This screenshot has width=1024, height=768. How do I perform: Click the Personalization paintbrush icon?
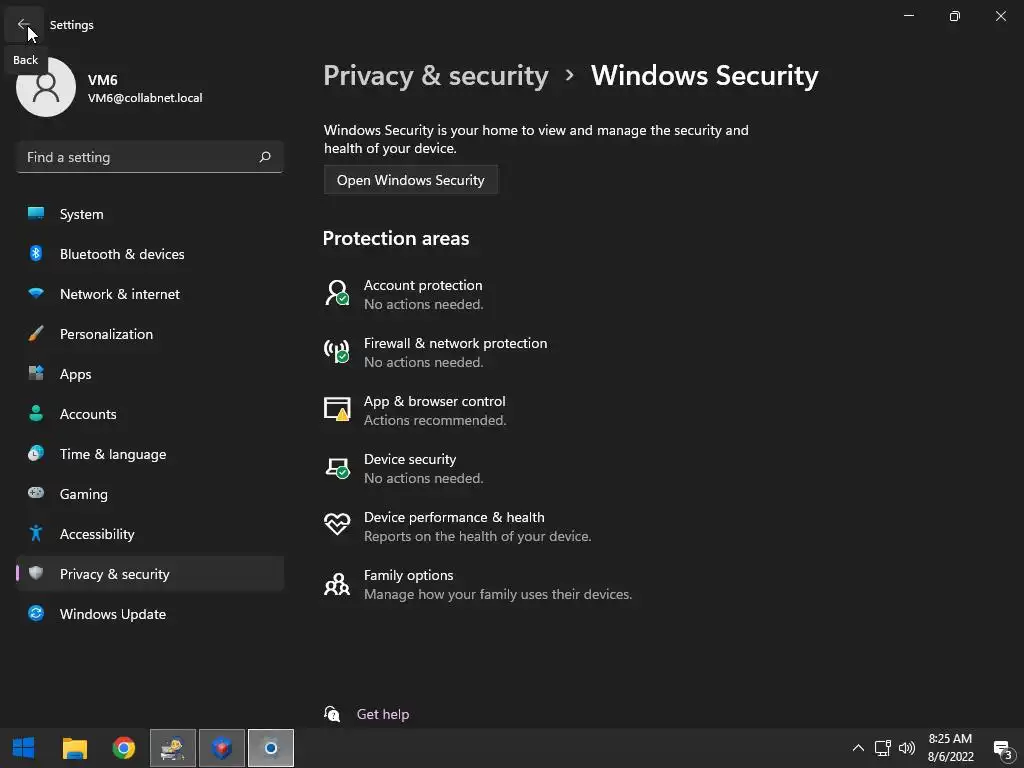coord(36,333)
